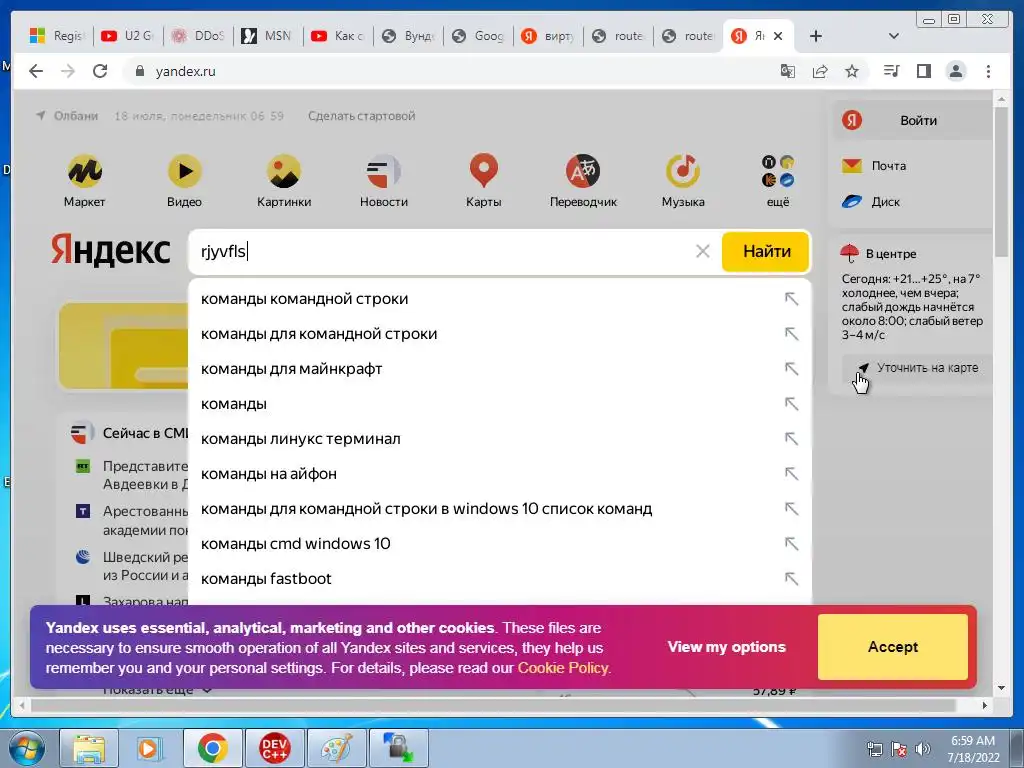Click the horizontal scrollbar right arrow
Image resolution: width=1024 pixels, height=768 pixels.
pos(985,705)
